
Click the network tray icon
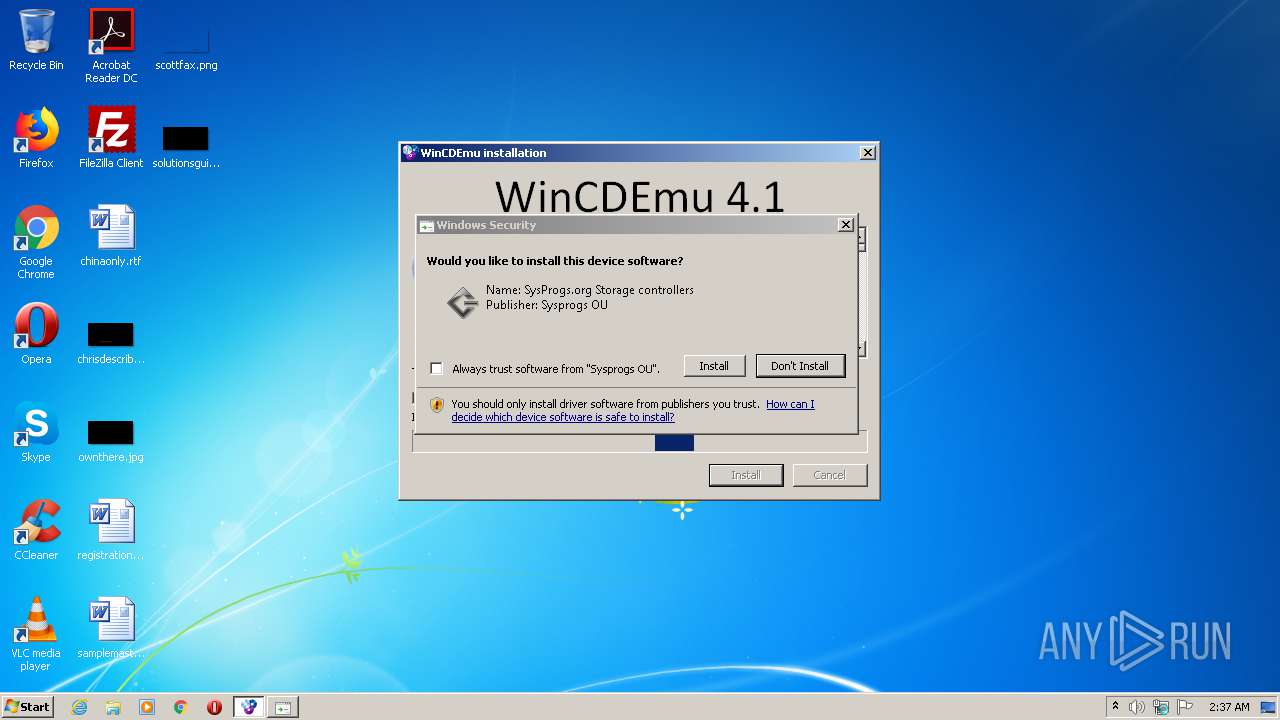[x=1161, y=707]
